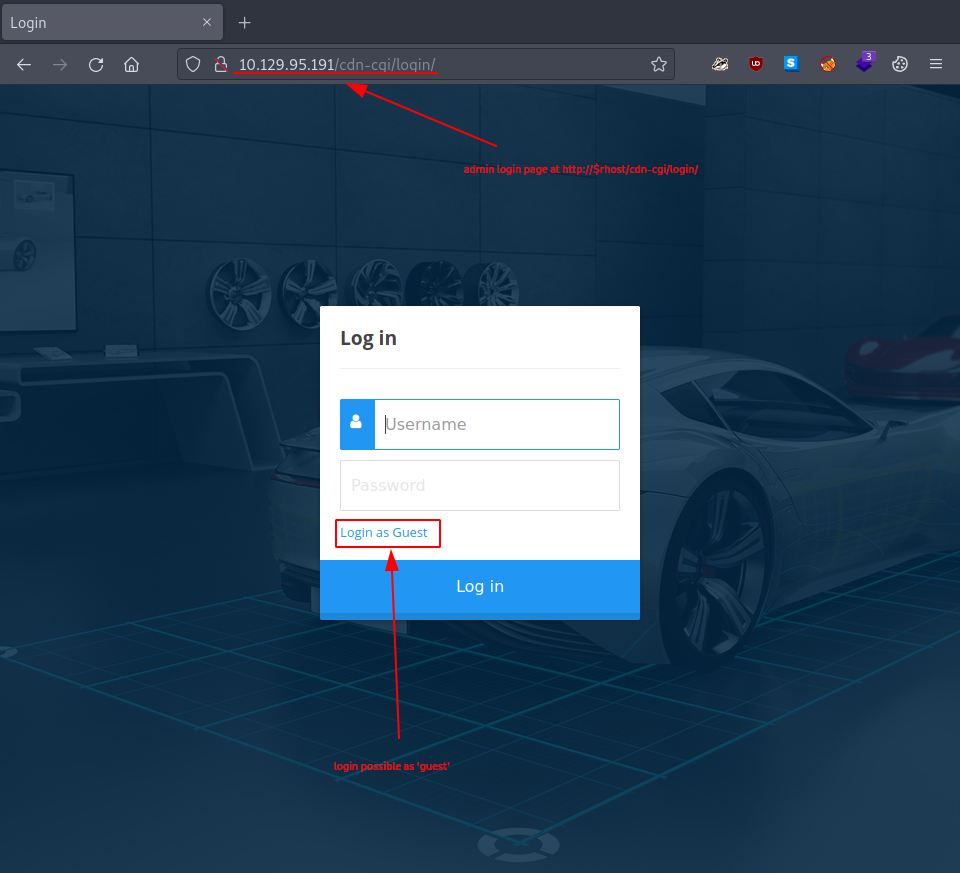Image resolution: width=960 pixels, height=873 pixels.
Task: Click the Username input field
Action: point(497,424)
